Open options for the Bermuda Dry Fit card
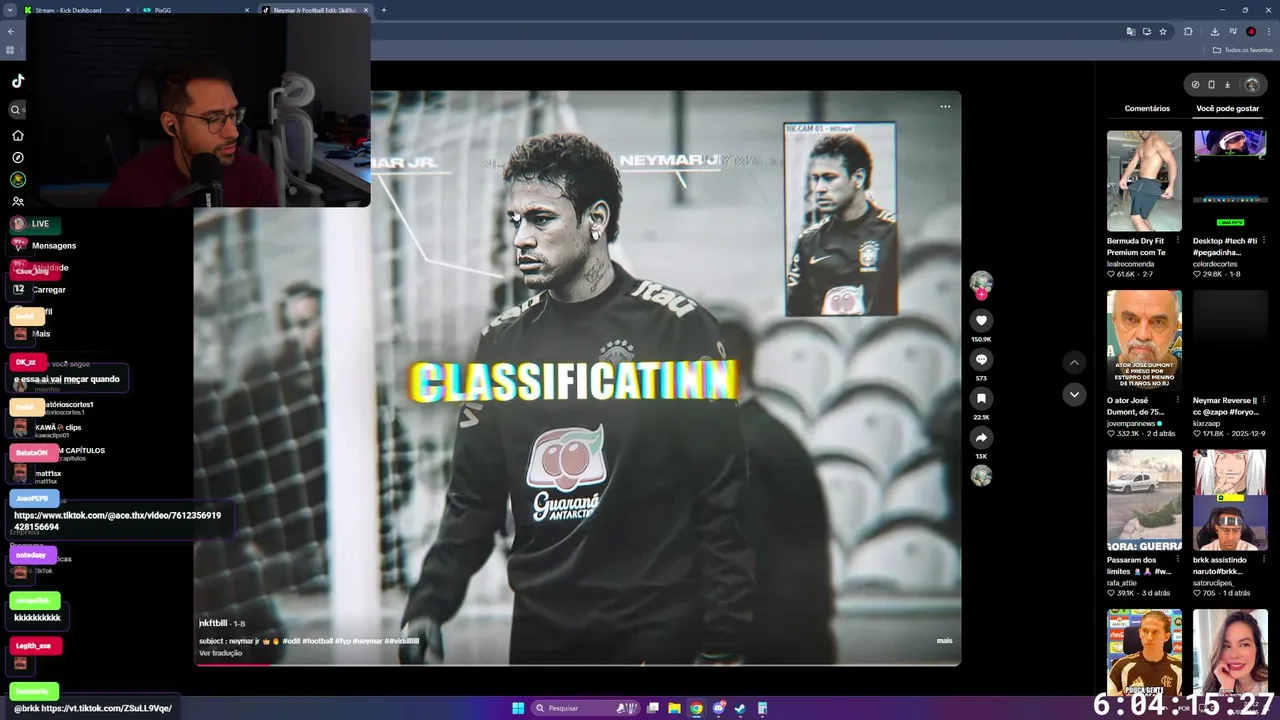The width and height of the screenshot is (1280, 720). tap(1178, 241)
